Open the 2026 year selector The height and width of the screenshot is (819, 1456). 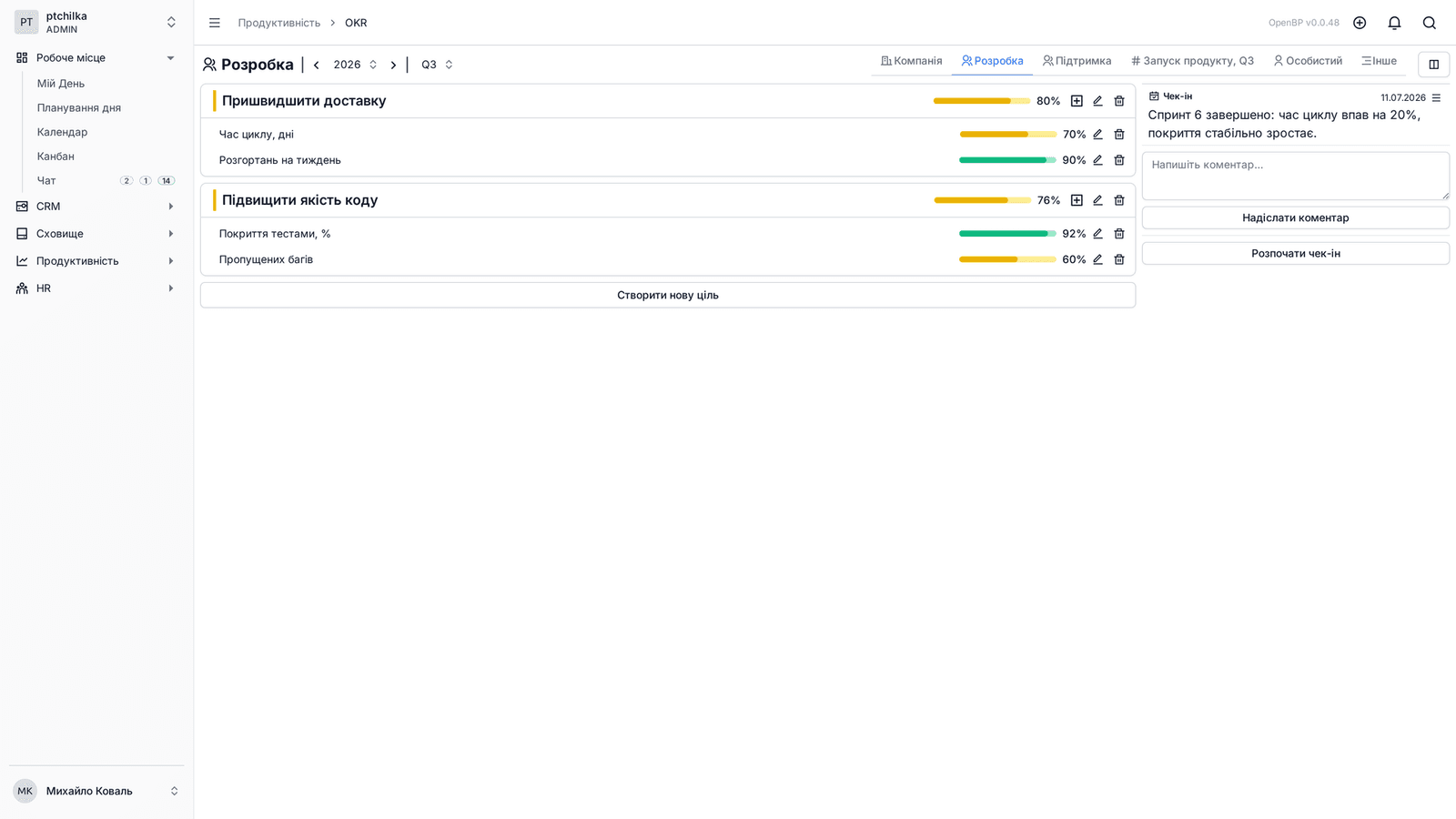coord(355,65)
